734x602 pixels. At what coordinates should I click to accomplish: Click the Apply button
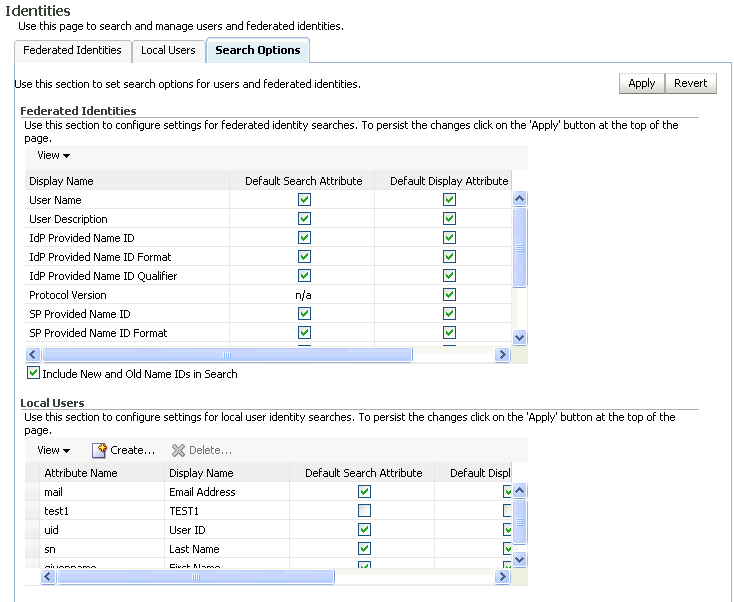(x=641, y=83)
